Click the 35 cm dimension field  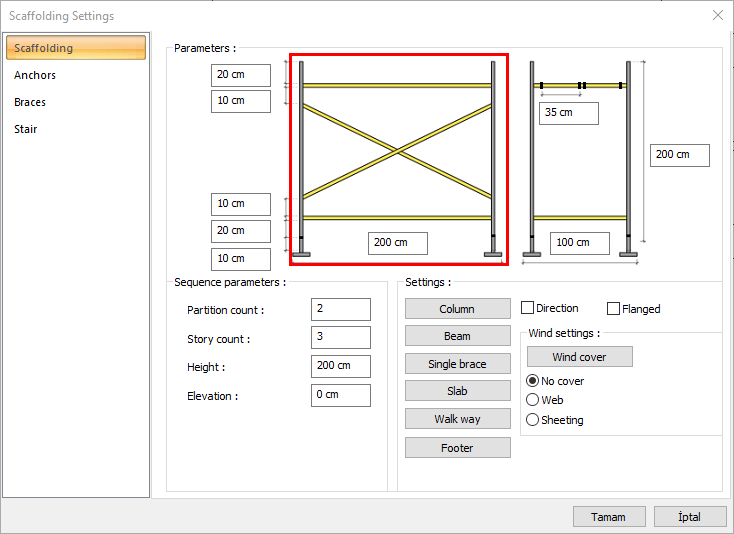[568, 113]
